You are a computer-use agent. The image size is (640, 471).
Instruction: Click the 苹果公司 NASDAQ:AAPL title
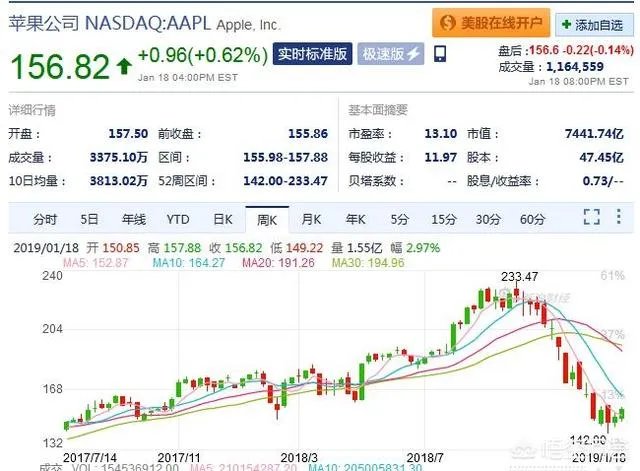click(x=109, y=23)
